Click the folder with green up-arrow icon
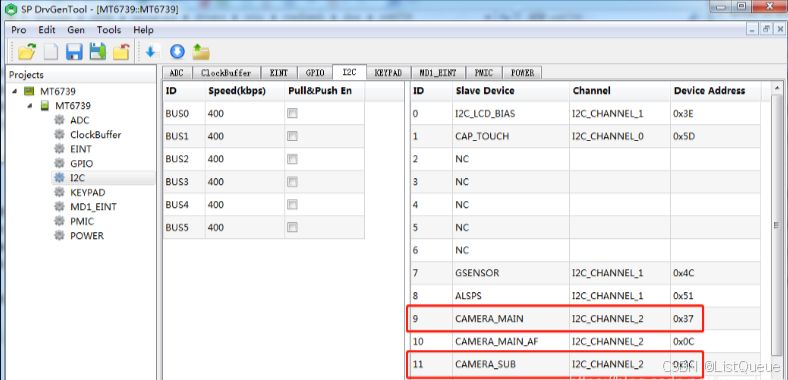This screenshot has height=380, width=788. 201,51
